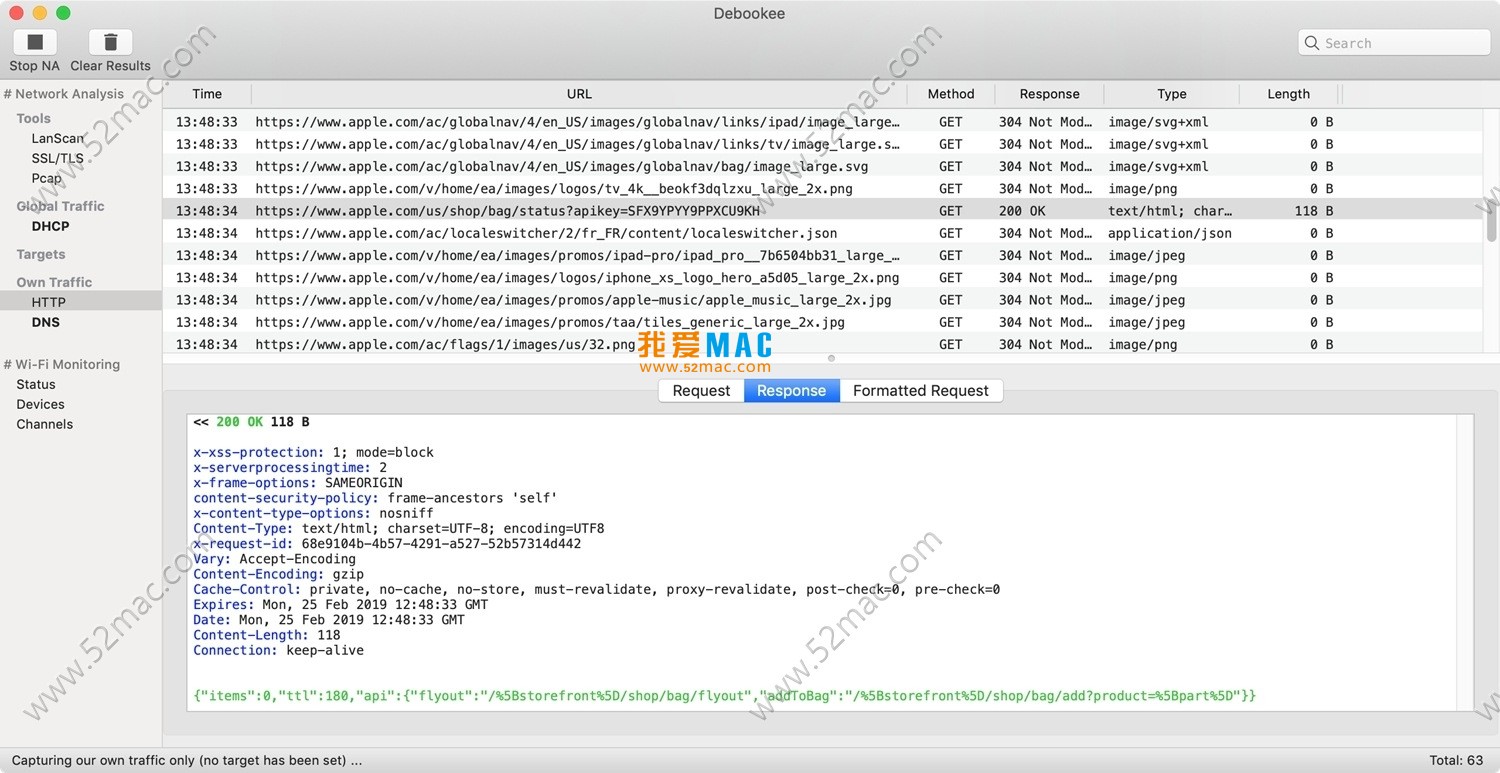1500x773 pixels.
Task: Select the ipad/image_large request row
Action: click(x=824, y=122)
